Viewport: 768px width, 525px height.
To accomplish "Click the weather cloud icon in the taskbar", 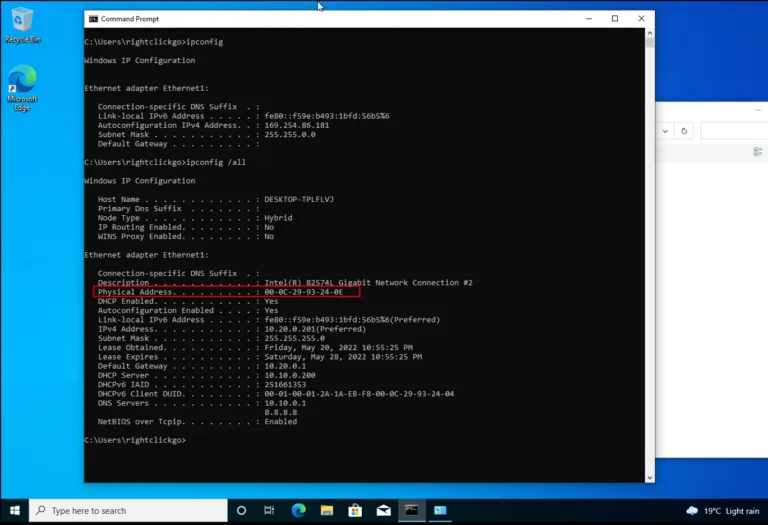I will [692, 511].
